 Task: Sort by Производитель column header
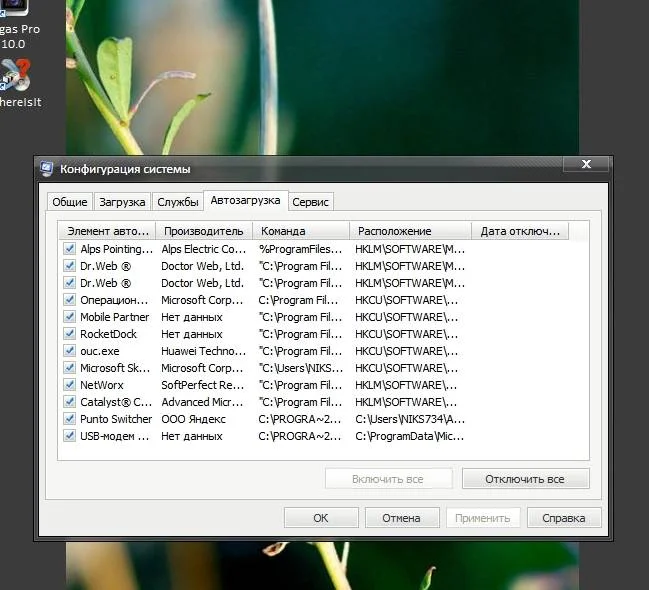204,231
